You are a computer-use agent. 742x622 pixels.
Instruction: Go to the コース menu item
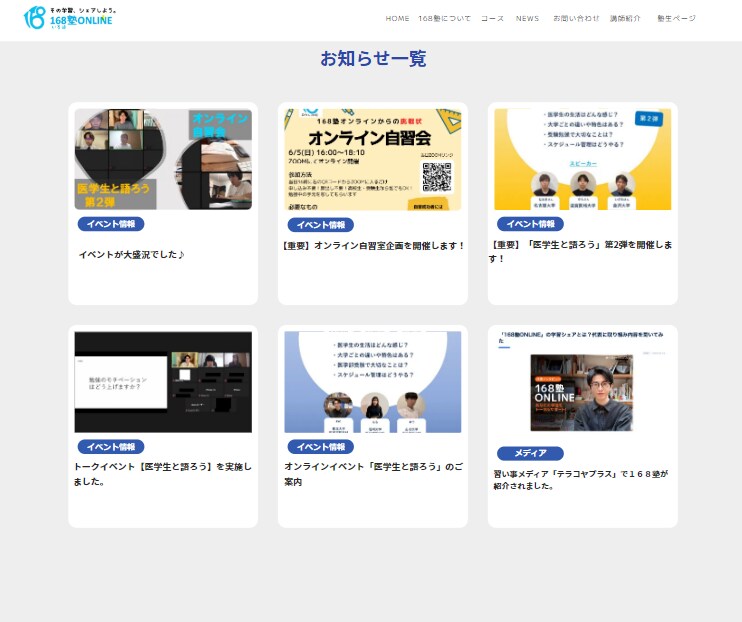coord(492,18)
